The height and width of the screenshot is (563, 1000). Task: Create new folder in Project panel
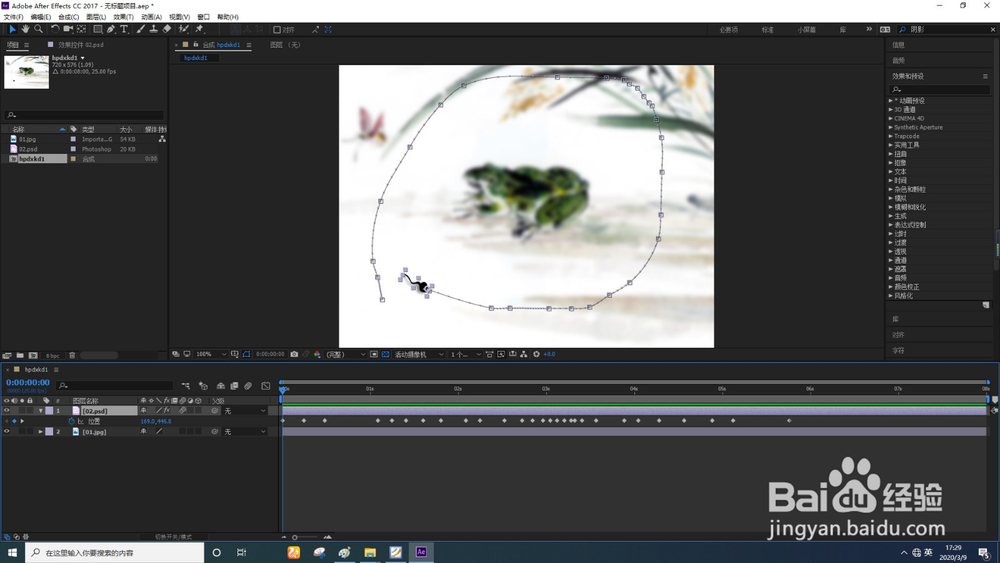click(20, 355)
